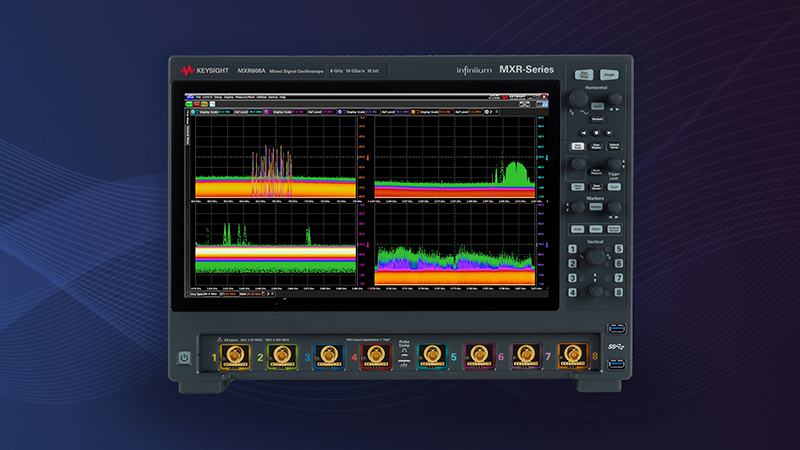This screenshot has height=450, width=800.
Task: Toggle Vertical channel 1 button
Action: 572,249
